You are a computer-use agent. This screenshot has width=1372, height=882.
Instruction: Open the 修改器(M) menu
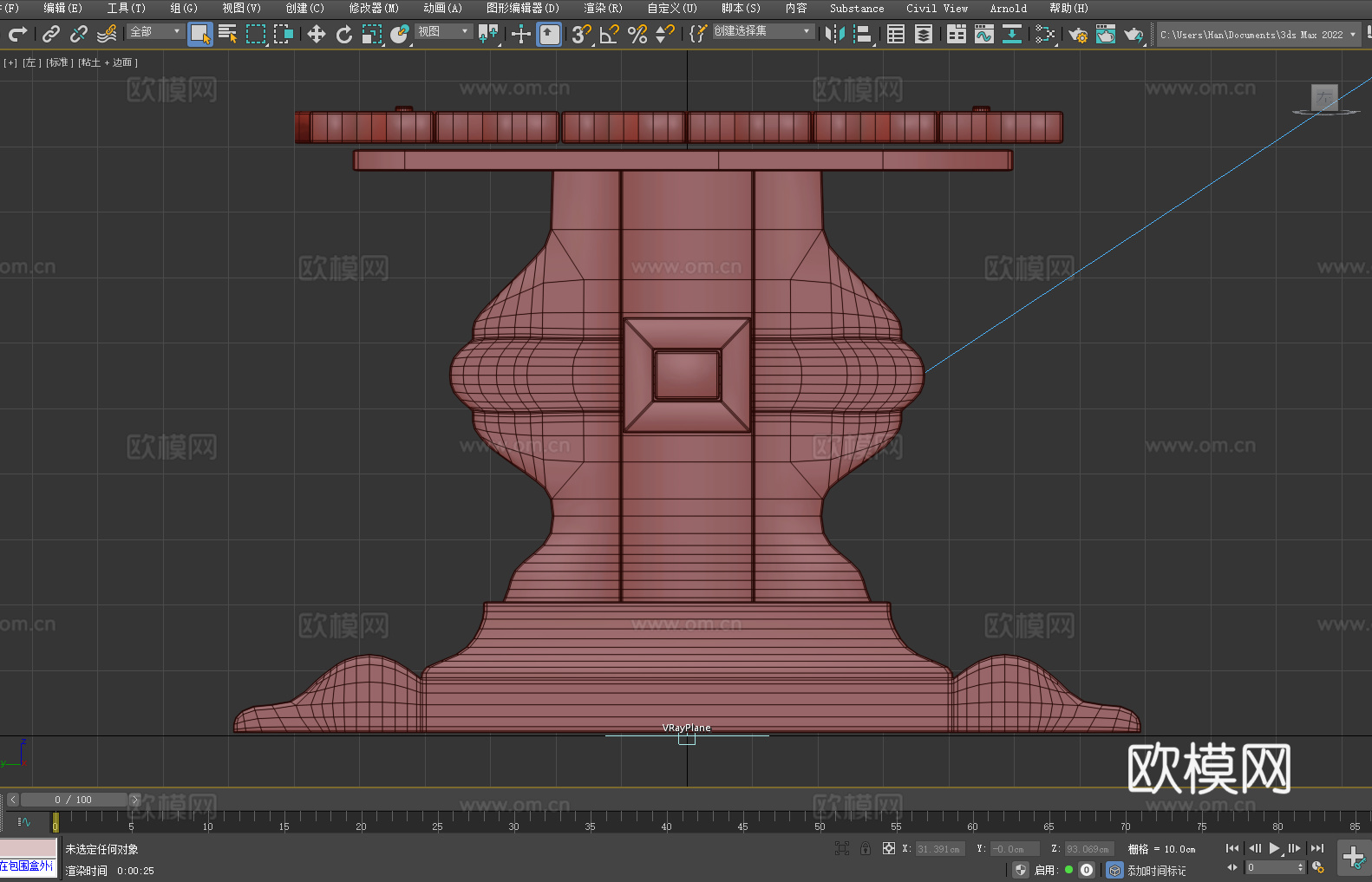[x=374, y=8]
